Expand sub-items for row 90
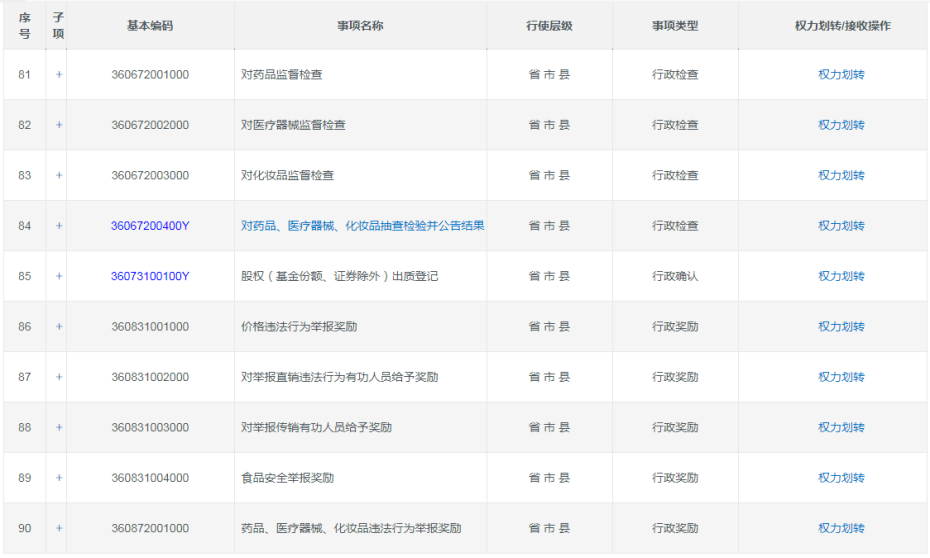Screen dimensions: 930x558 tap(59, 528)
